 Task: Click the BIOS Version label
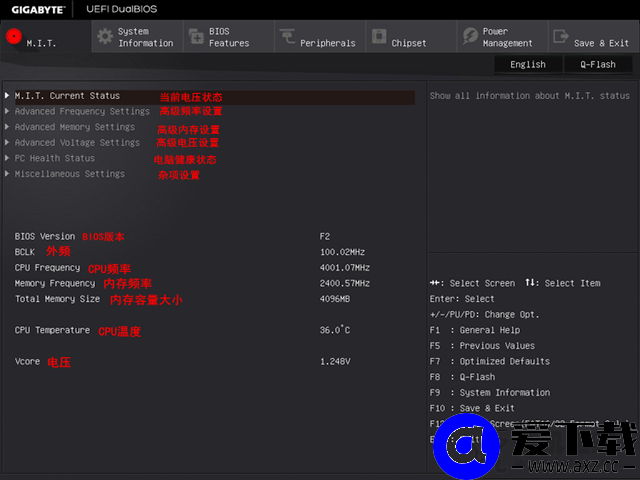coord(45,237)
